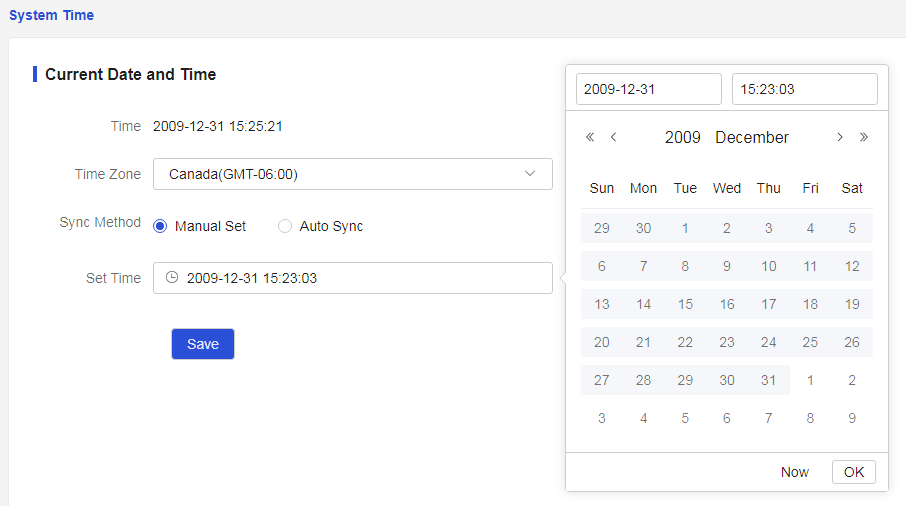The width and height of the screenshot is (906, 506).
Task: Jump to next year with double-right arrow
Action: pos(864,137)
